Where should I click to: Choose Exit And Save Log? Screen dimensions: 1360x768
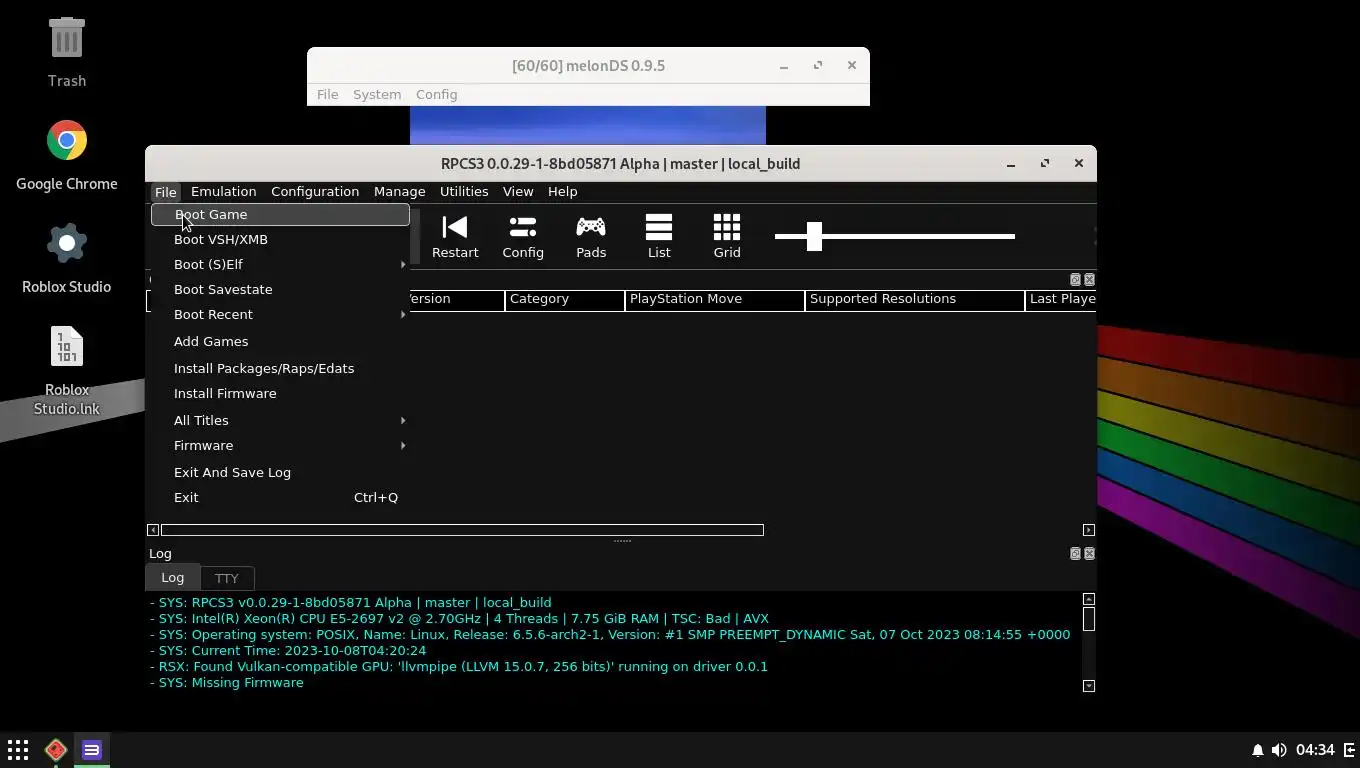coord(280,472)
